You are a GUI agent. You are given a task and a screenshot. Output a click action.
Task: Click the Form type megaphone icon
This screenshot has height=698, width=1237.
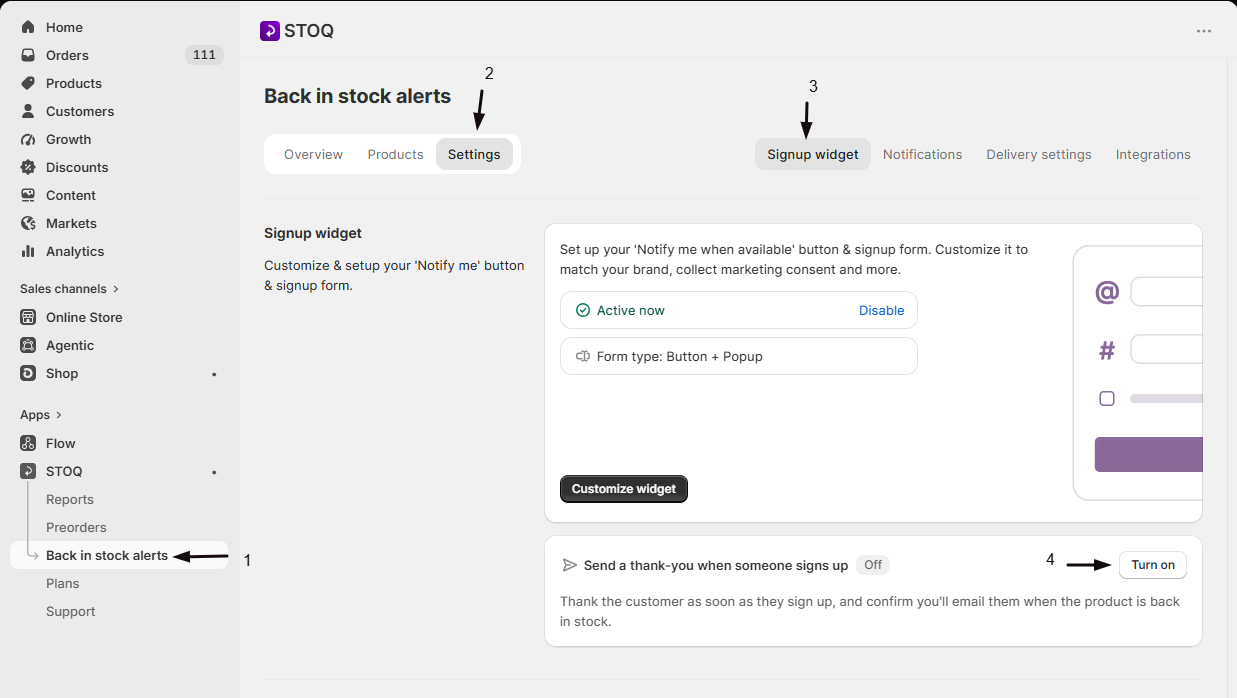click(583, 356)
